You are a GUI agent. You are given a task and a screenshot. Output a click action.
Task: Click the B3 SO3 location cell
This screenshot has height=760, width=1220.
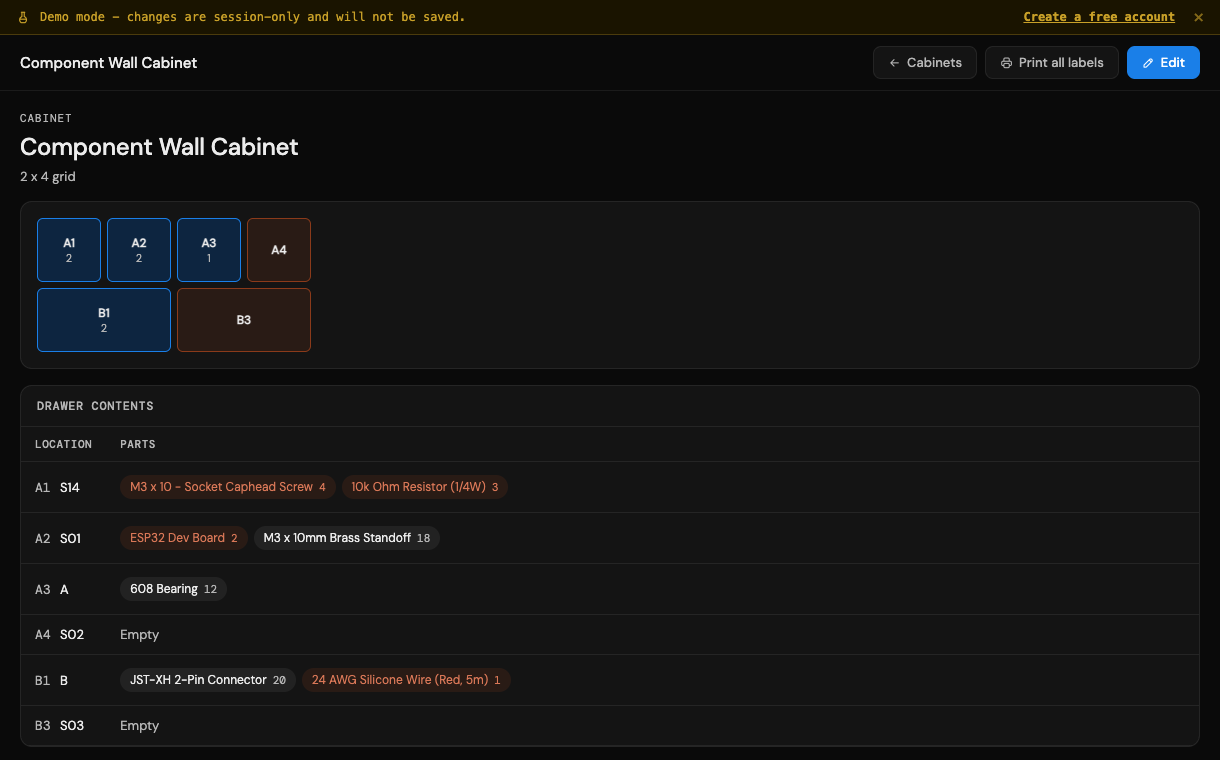click(x=60, y=726)
